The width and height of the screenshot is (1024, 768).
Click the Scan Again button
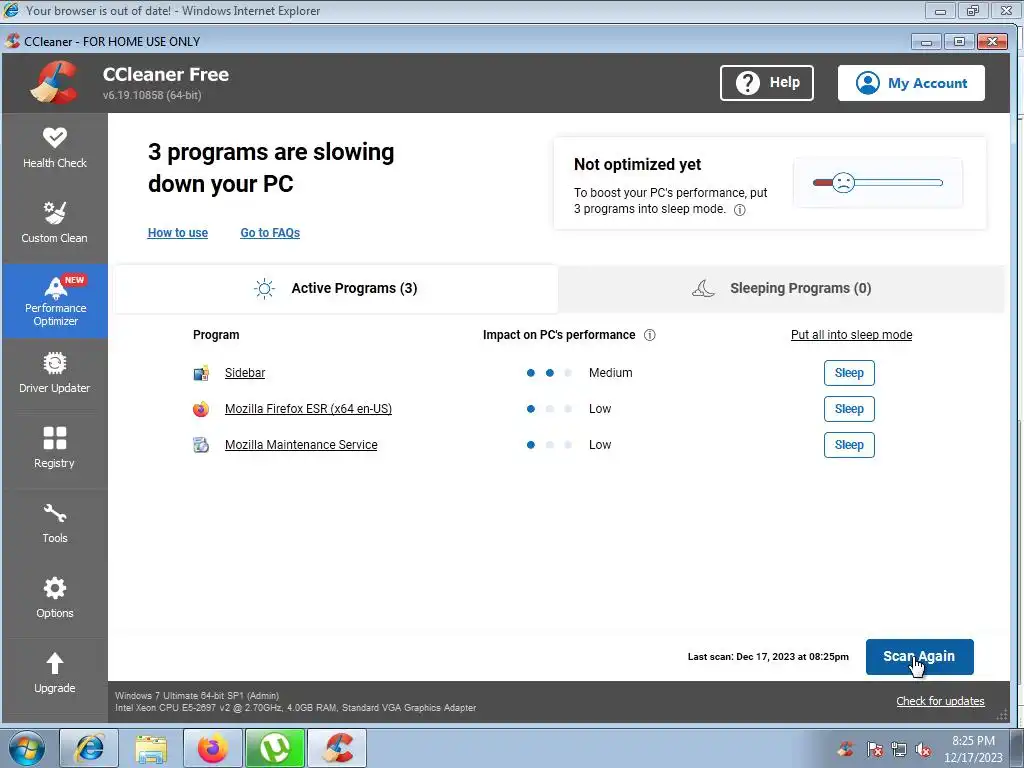pos(920,656)
